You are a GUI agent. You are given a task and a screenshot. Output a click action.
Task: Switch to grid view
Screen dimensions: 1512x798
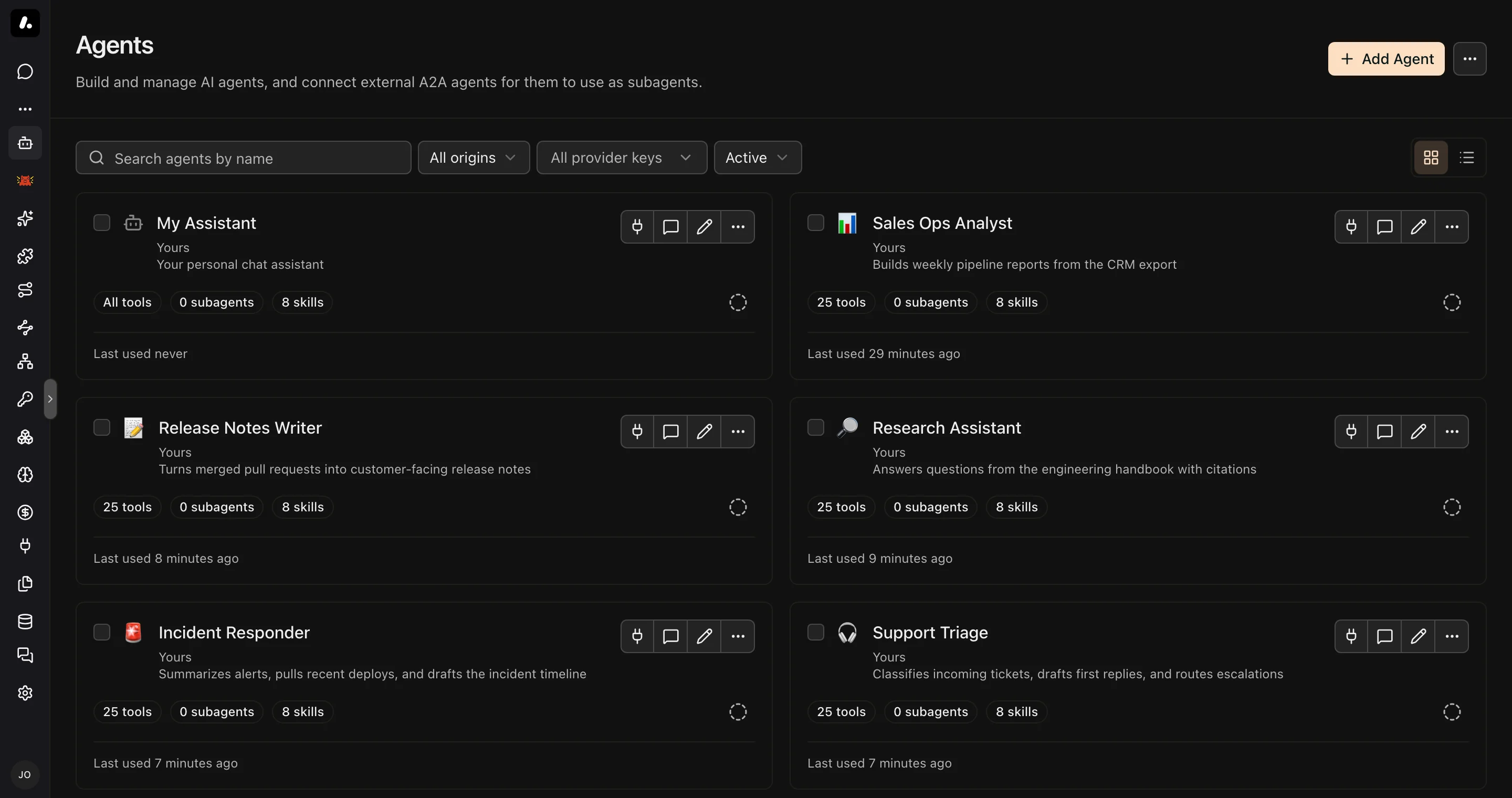click(1431, 157)
